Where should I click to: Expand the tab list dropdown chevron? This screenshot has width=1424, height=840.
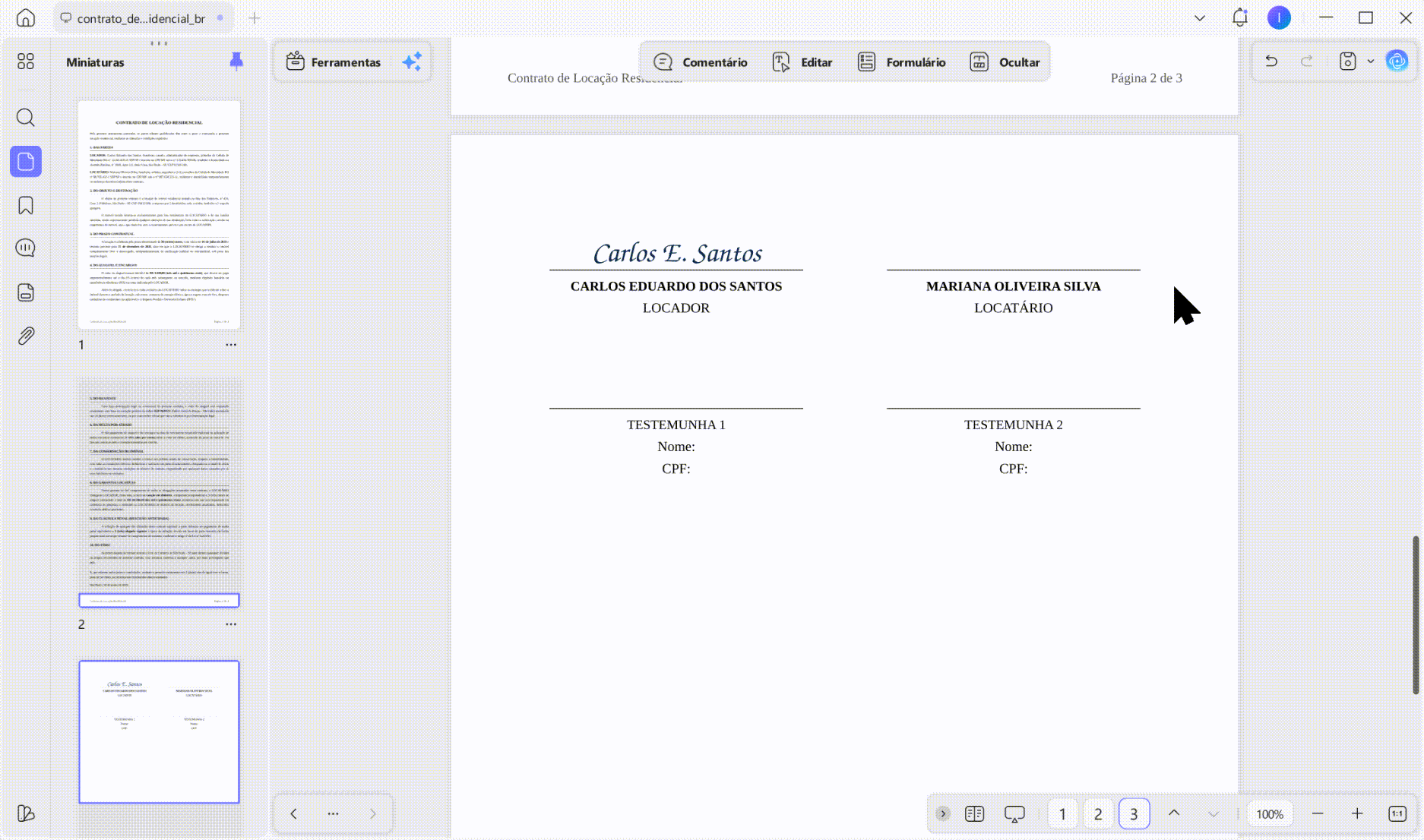click(1200, 17)
